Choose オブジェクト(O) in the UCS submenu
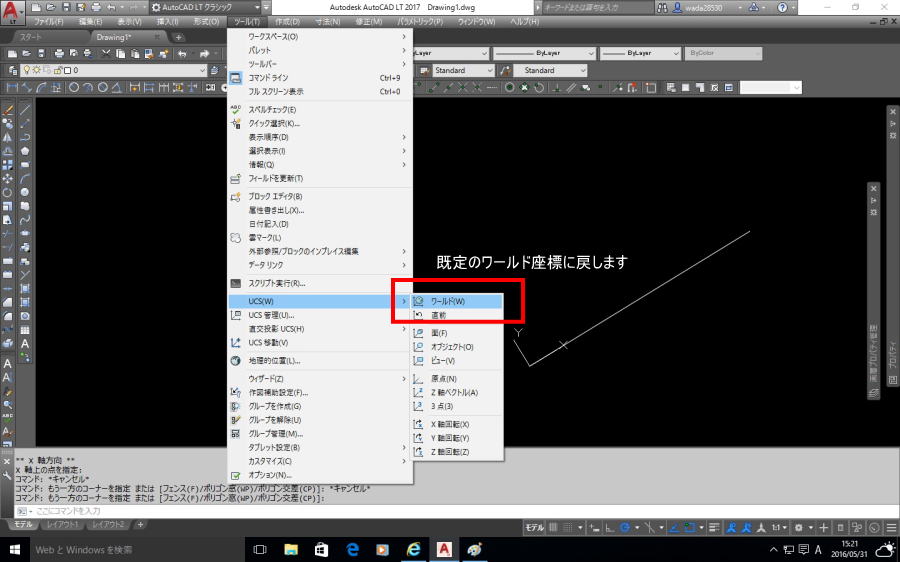Viewport: 900px width, 562px height. coord(457,347)
